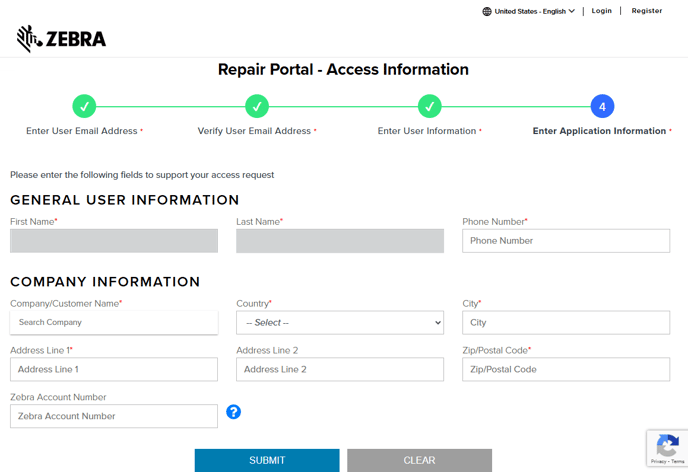Open the reCAPTCHA Privacy link
688x472 pixels.
point(658,461)
